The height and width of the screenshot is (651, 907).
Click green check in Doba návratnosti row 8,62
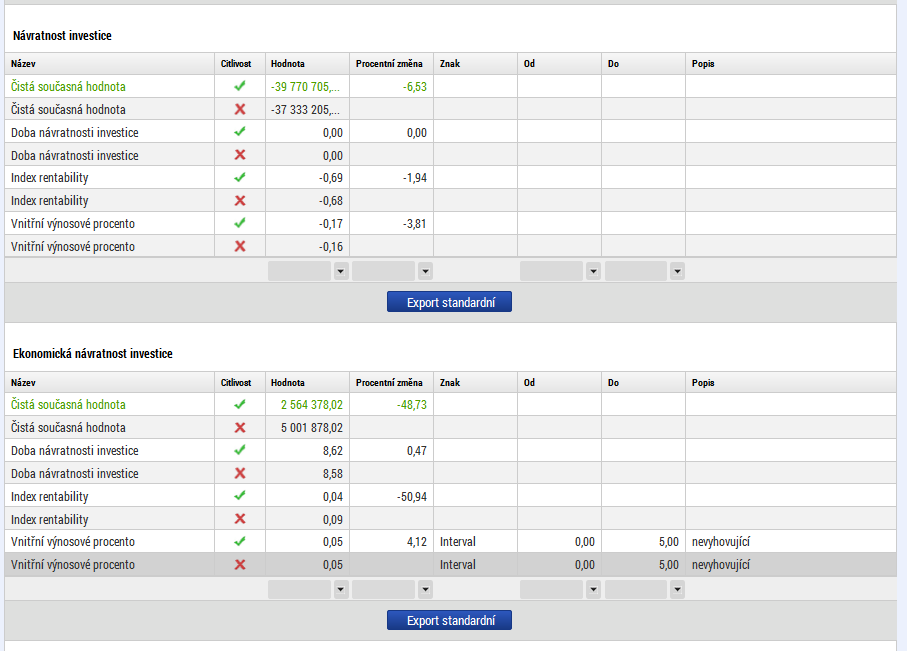(x=239, y=450)
